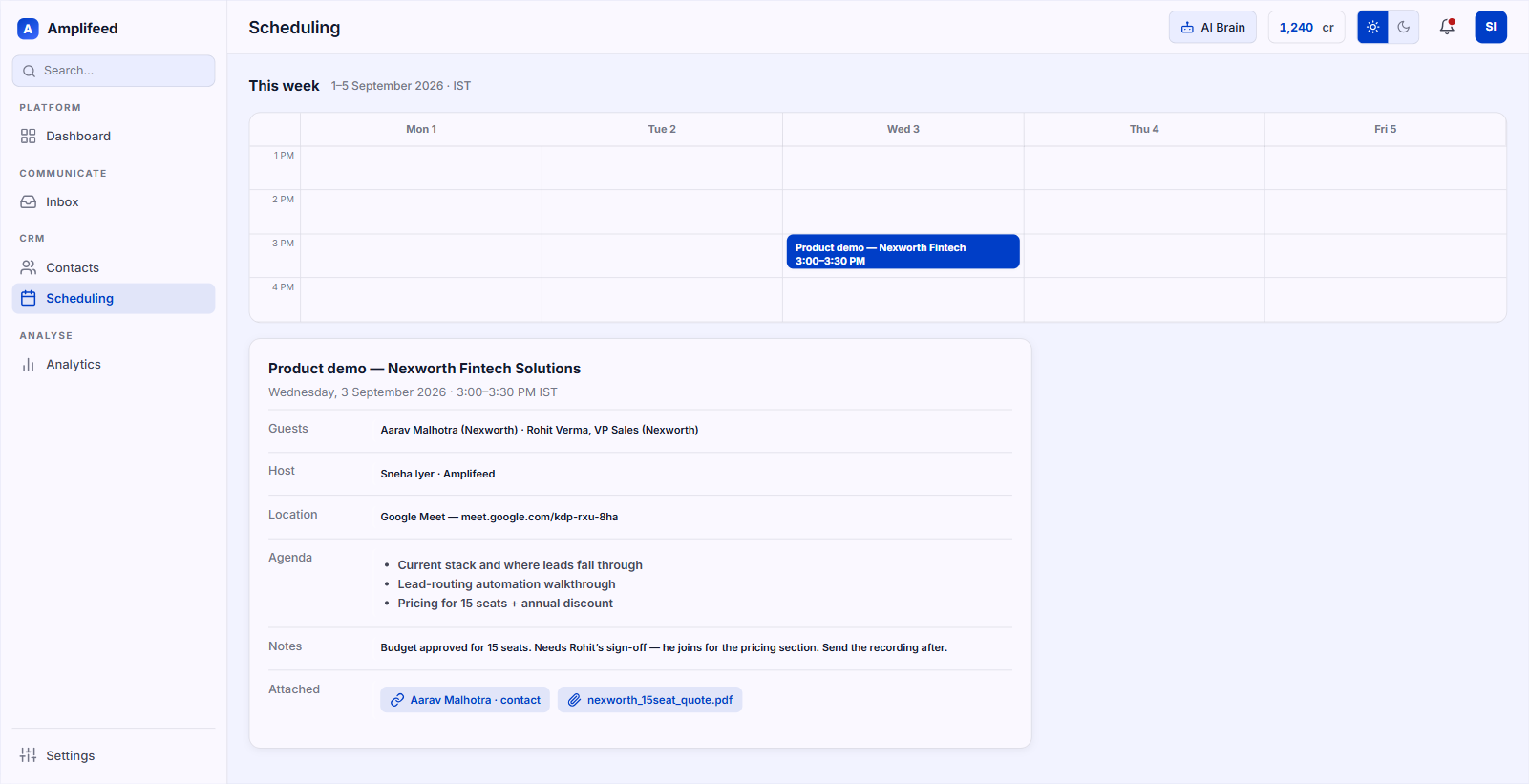1529x784 pixels.
Task: Click the Wed 3 column header
Action: [903, 129]
